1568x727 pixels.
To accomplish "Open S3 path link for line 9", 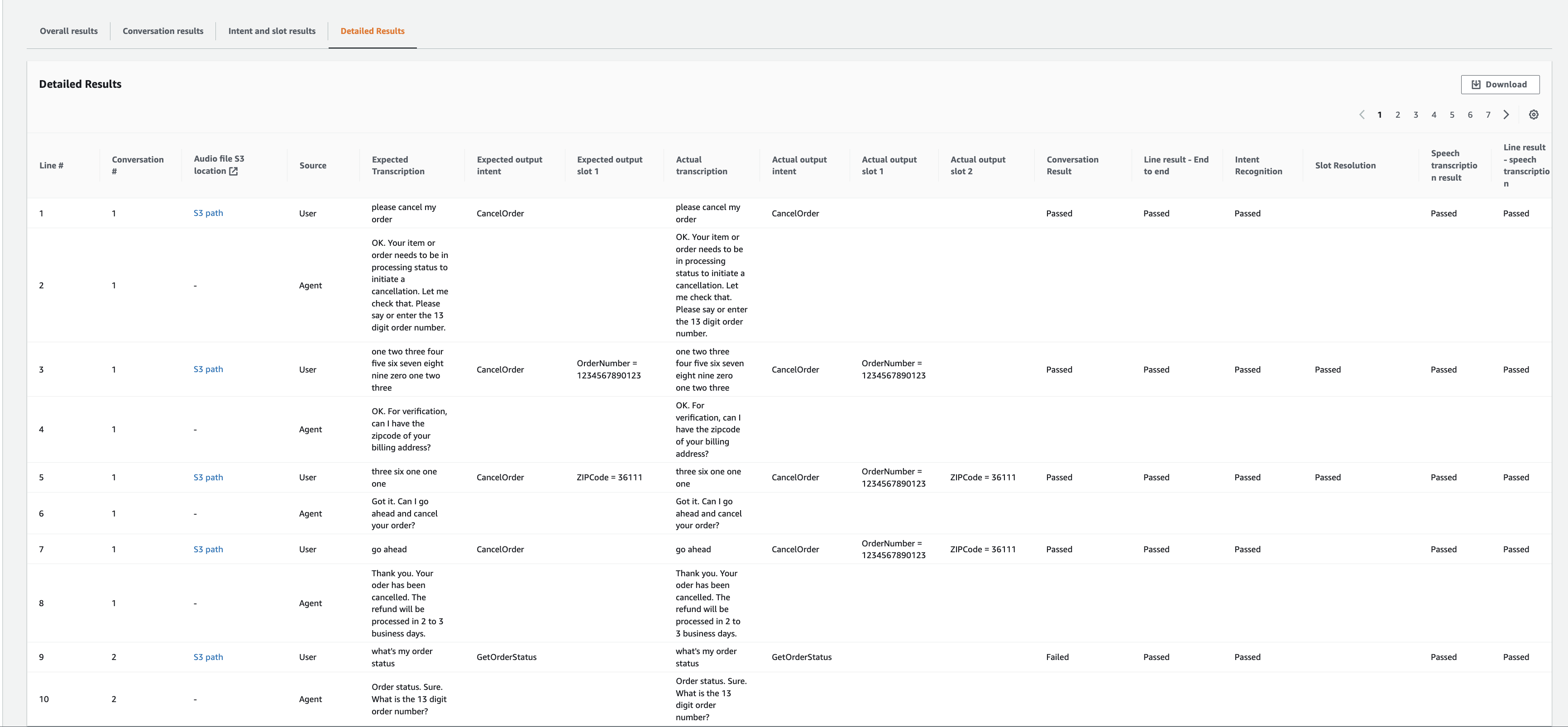I will pos(208,657).
